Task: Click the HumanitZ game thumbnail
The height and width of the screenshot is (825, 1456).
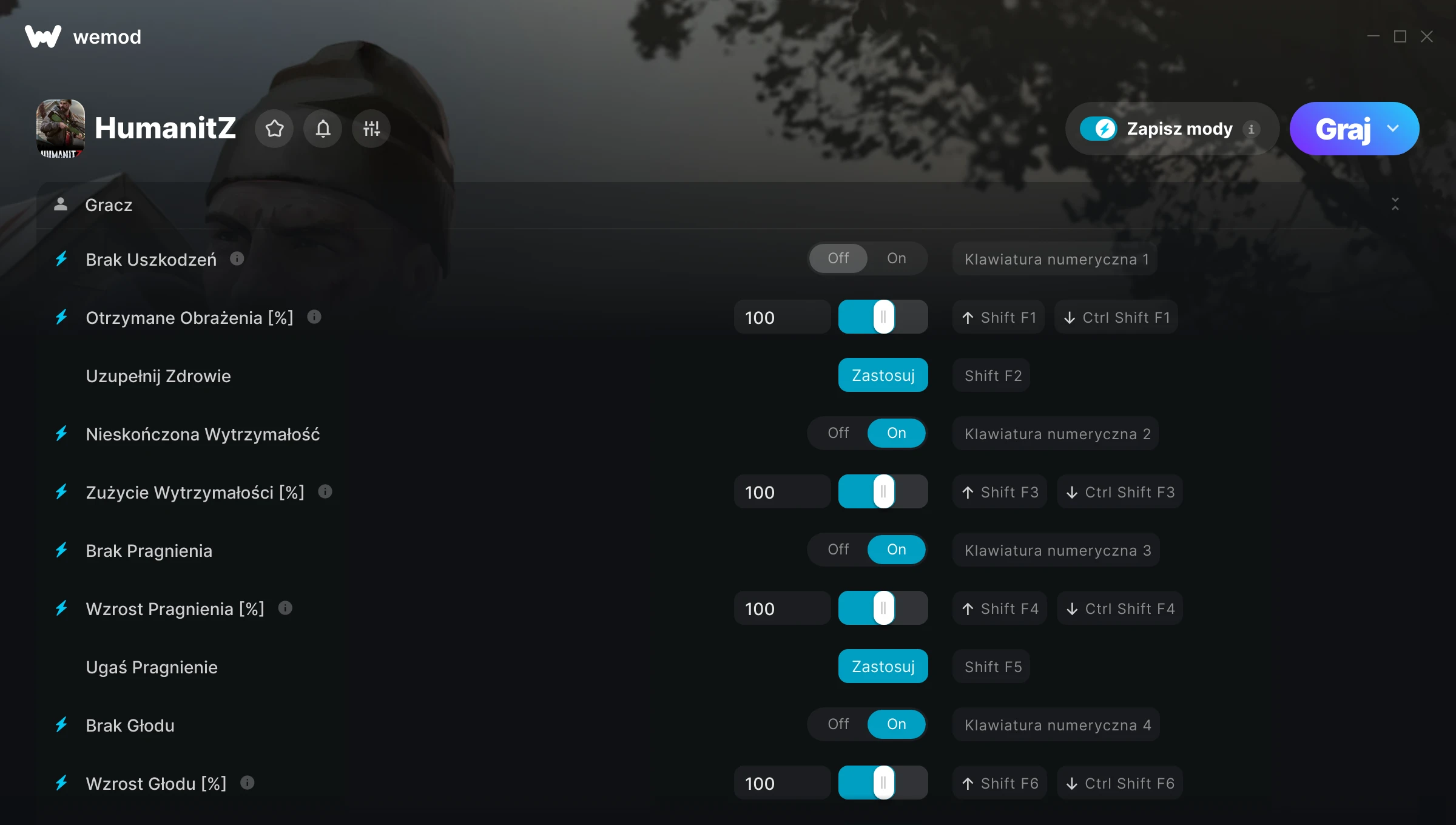Action: 61,129
